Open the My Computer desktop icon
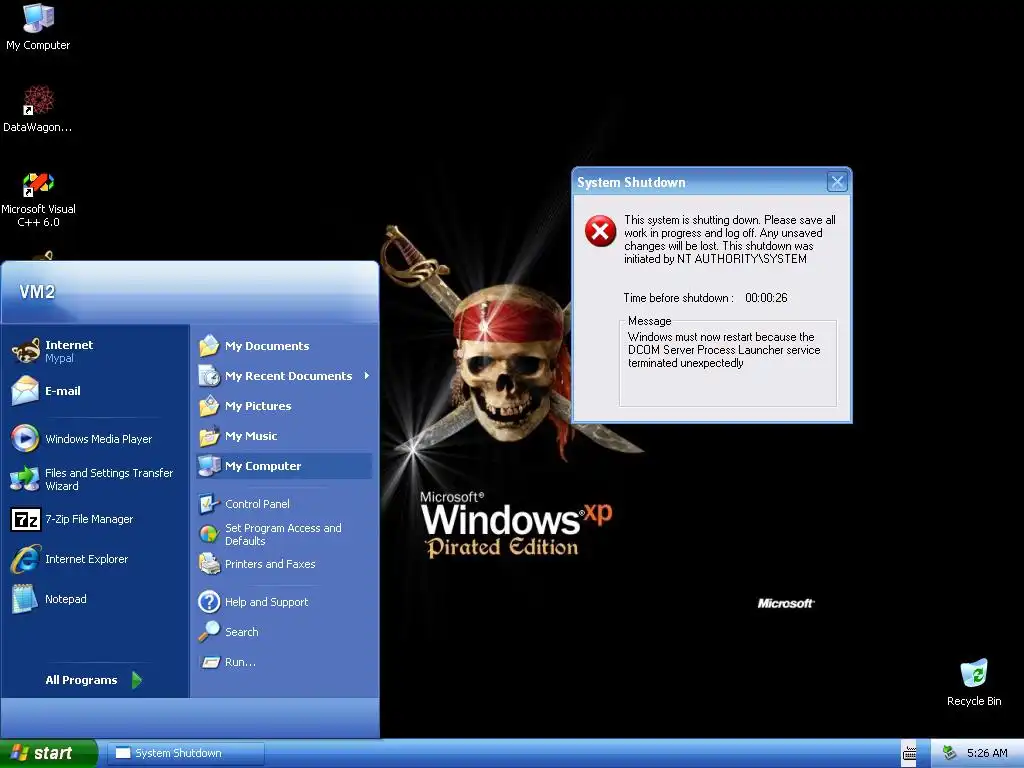This screenshot has height=768, width=1024. tap(38, 27)
